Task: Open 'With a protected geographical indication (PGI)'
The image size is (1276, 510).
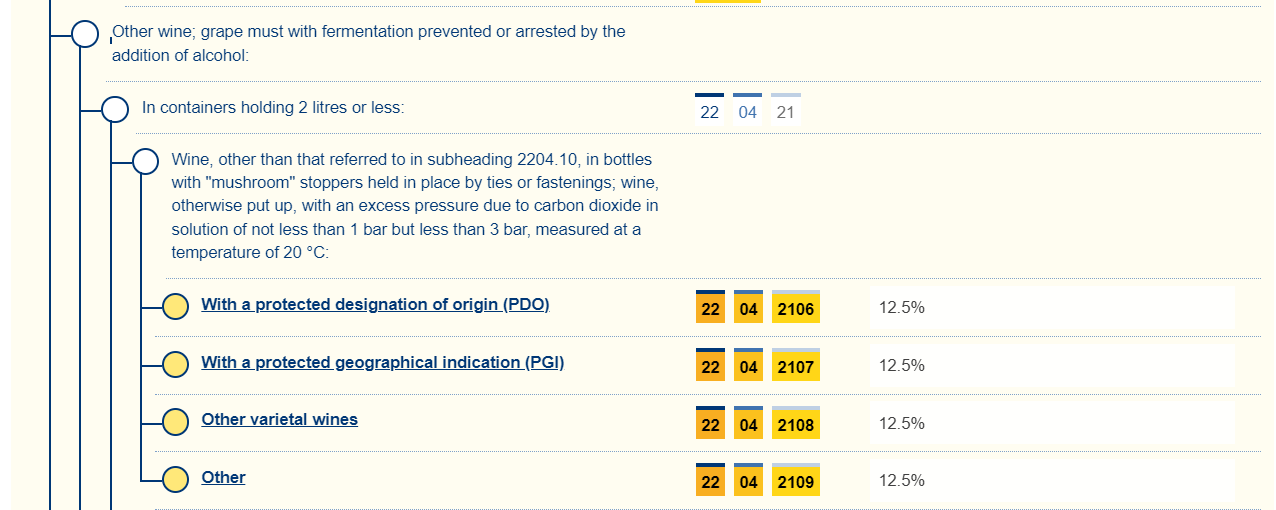Action: [x=382, y=363]
